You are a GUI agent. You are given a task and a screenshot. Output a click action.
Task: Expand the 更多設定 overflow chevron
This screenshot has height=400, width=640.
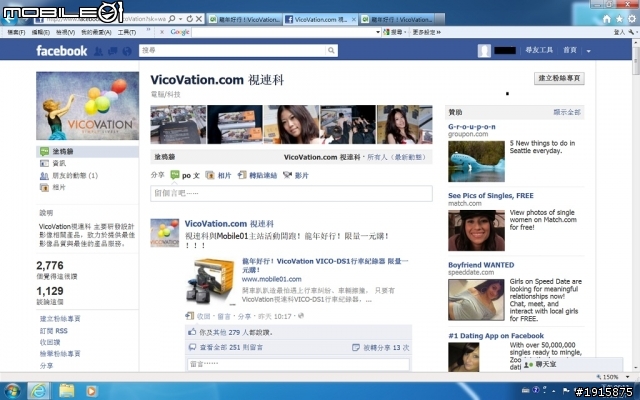439,32
